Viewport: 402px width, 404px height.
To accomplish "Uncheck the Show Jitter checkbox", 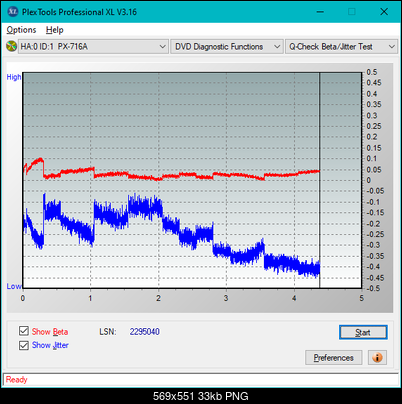I will (x=24, y=345).
